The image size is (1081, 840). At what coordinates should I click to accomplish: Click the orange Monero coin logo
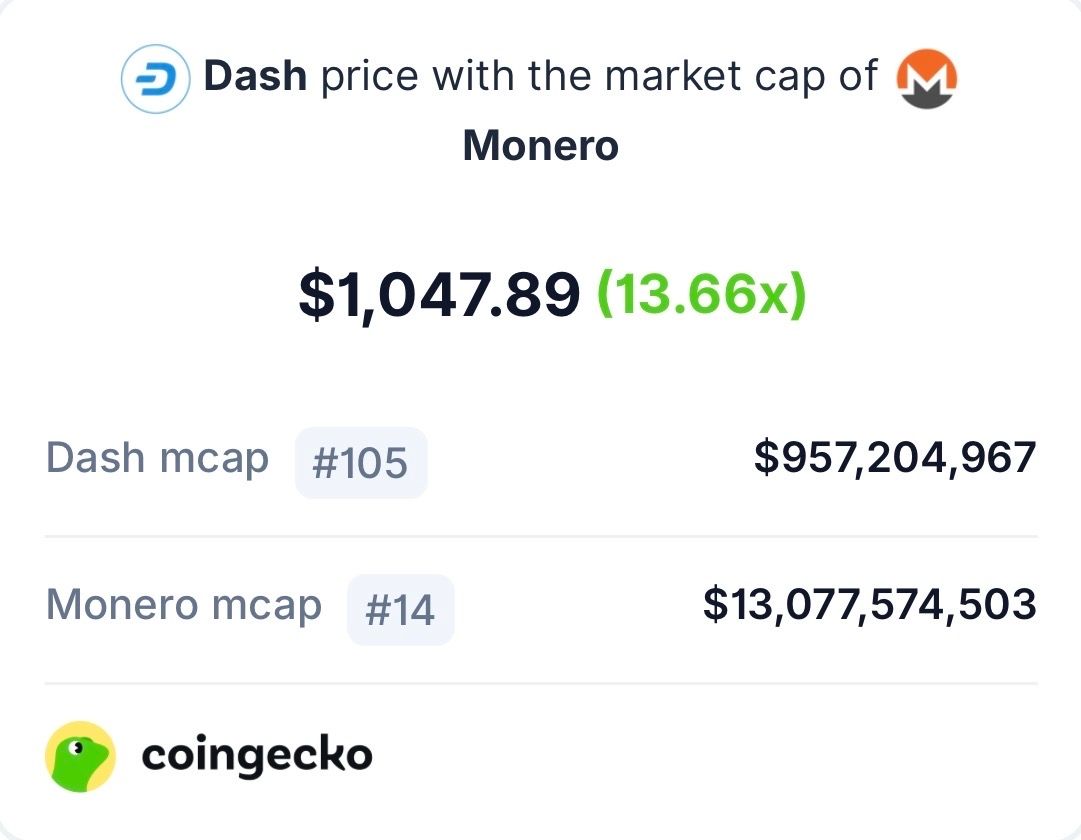tap(926, 79)
